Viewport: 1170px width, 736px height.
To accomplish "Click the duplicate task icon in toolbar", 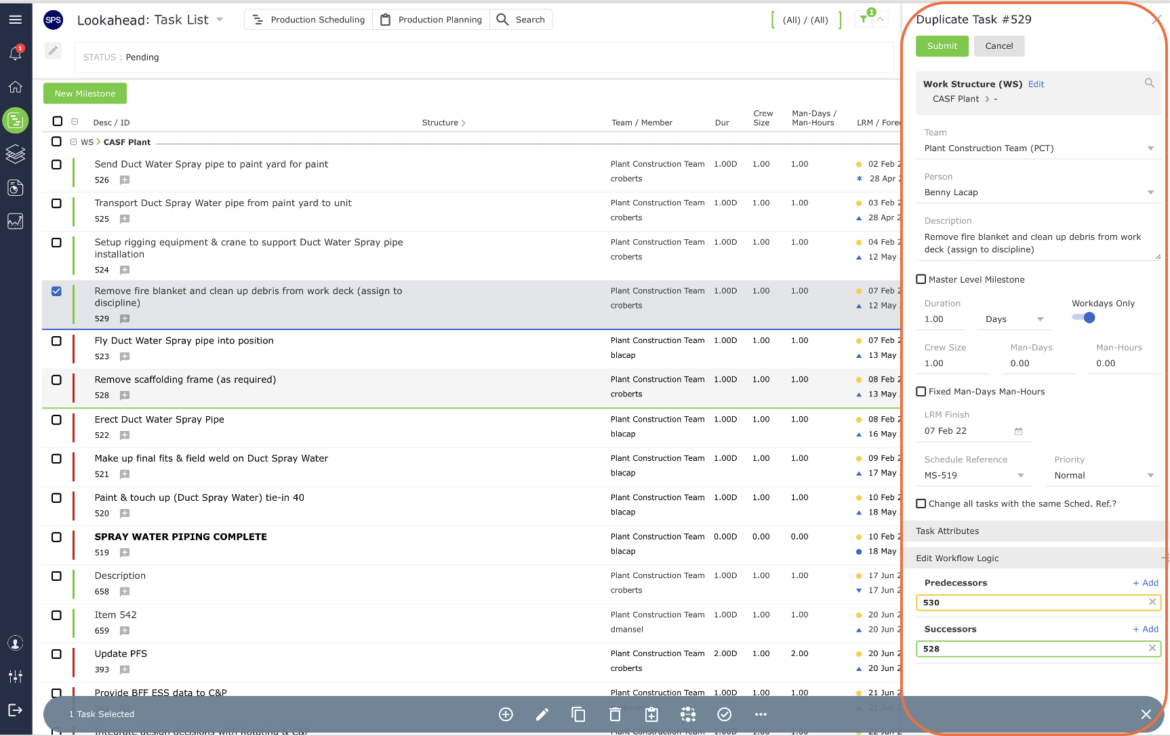I will coord(578,714).
